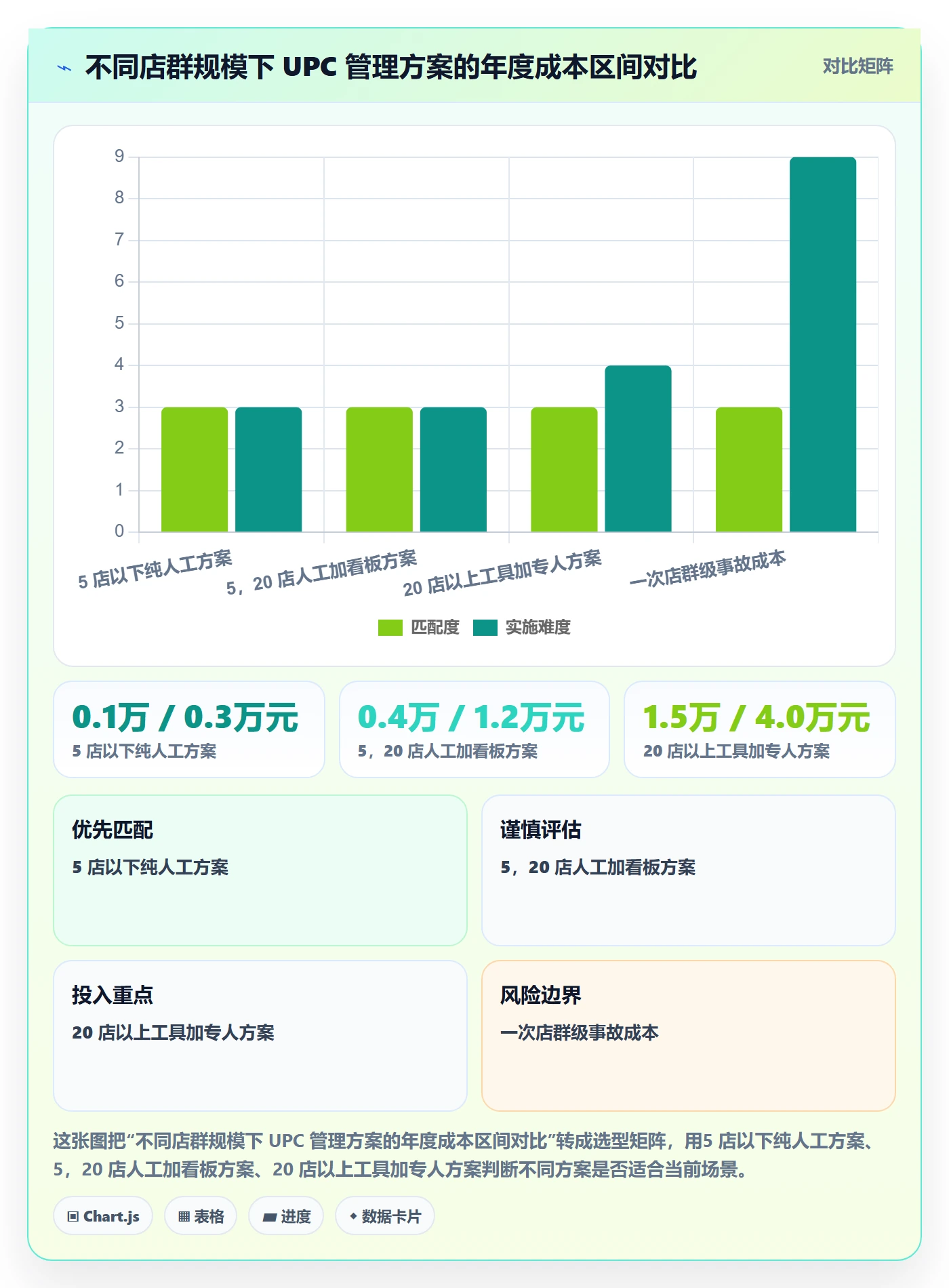The height and width of the screenshot is (1288, 949).
Task: Toggle the 实施难度 legend swatch
Action: pyautogui.click(x=485, y=628)
